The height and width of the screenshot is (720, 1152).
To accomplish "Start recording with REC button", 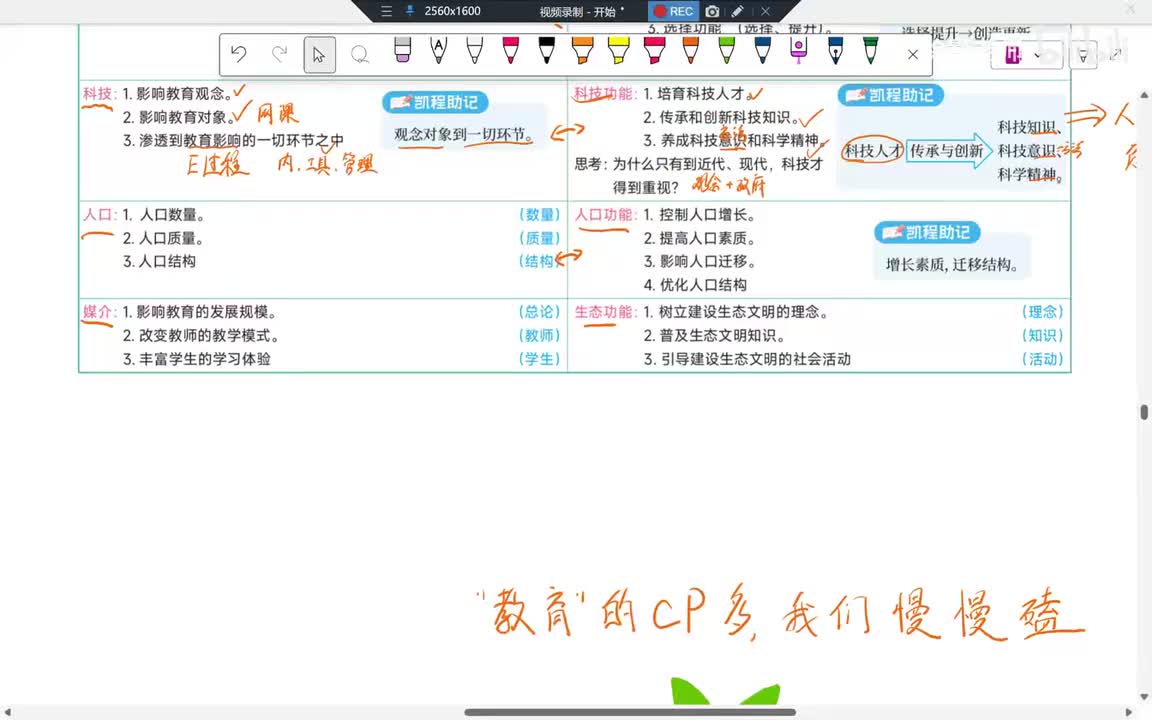I will [673, 11].
